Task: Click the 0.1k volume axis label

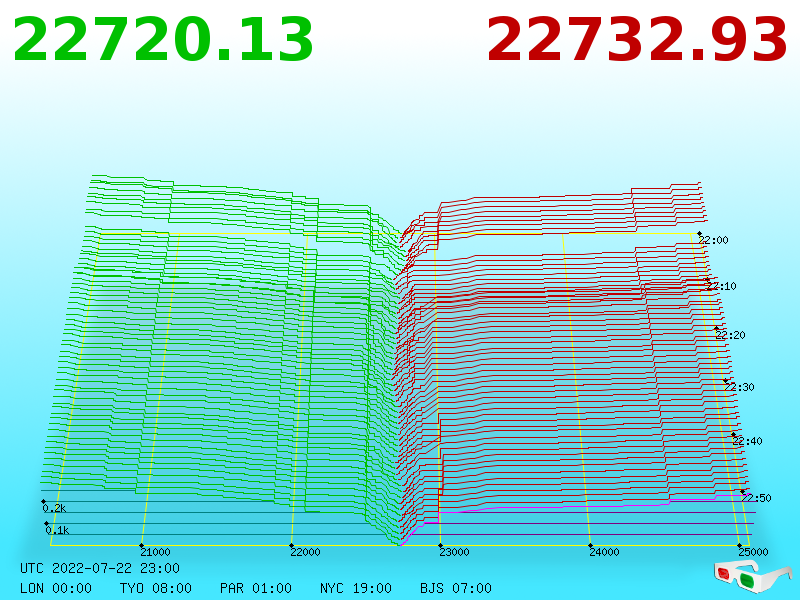Action: (57, 530)
